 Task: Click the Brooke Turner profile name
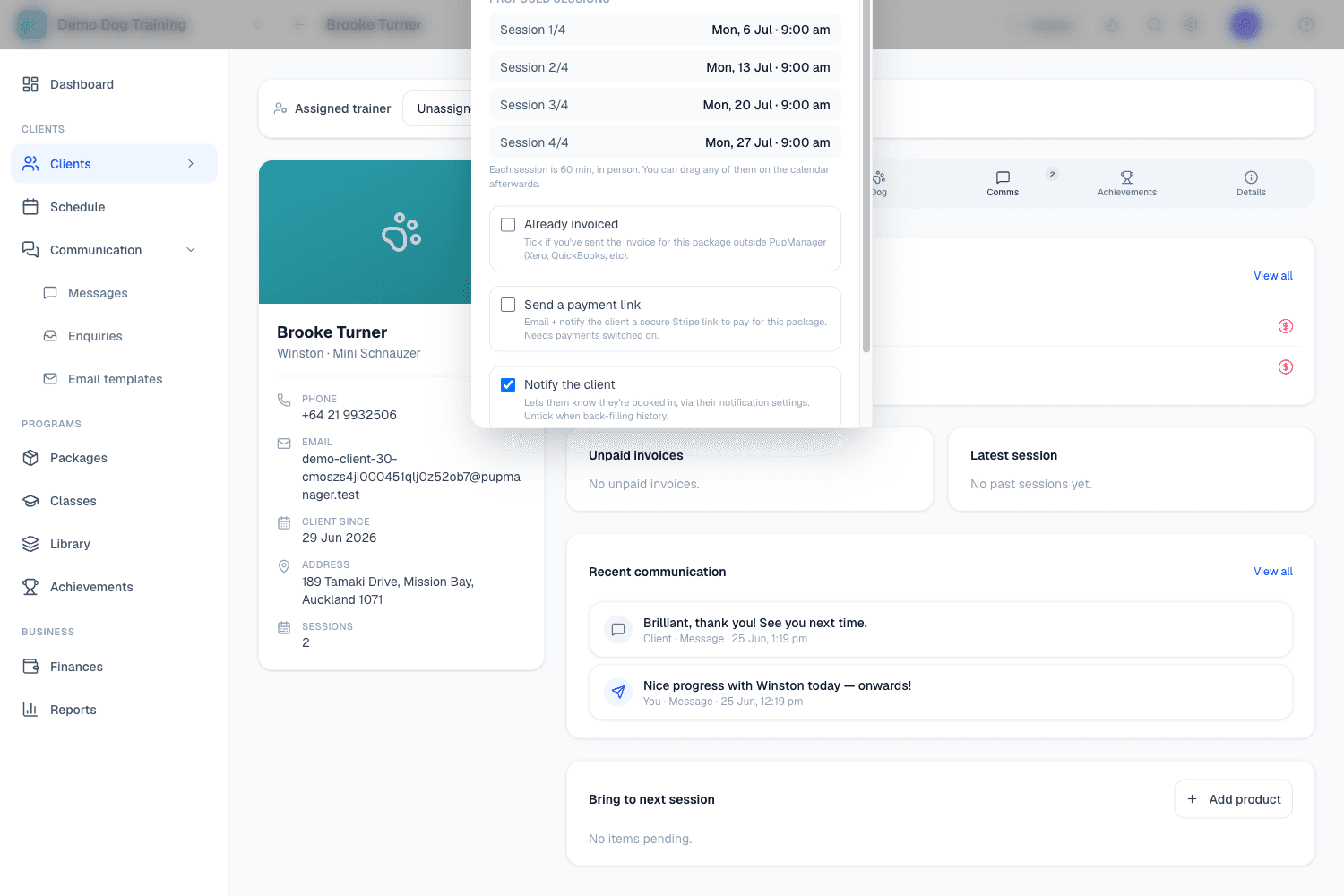332,332
